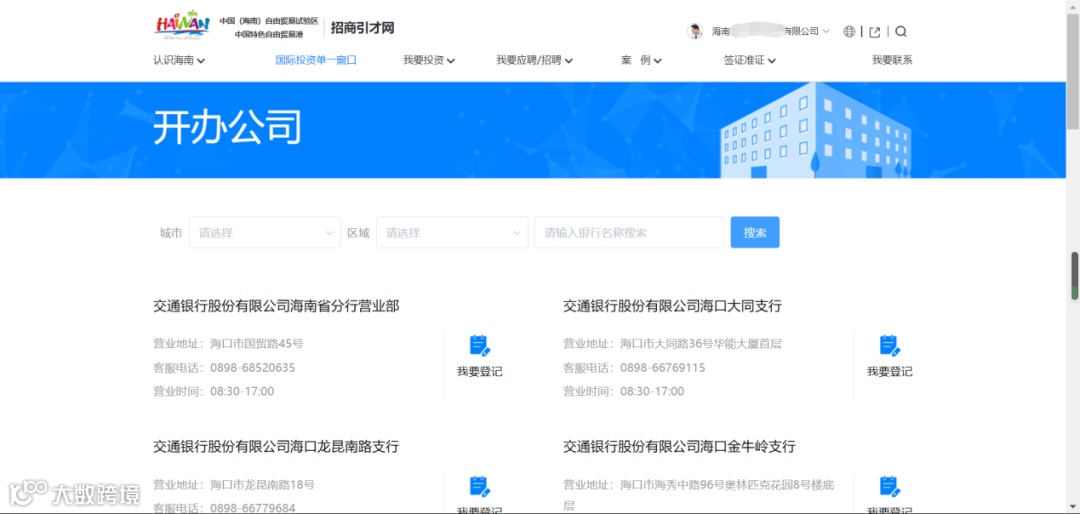Select 交通银行股份有限公司海口龙昆南路支行 heading
Viewport: 1080px width, 514px height.
coord(276,447)
